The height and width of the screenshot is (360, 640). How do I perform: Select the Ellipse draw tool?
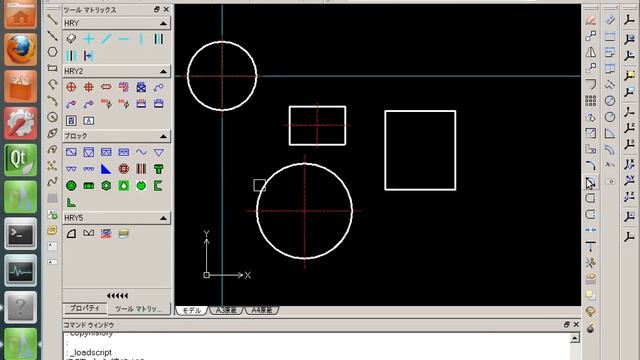(52, 133)
